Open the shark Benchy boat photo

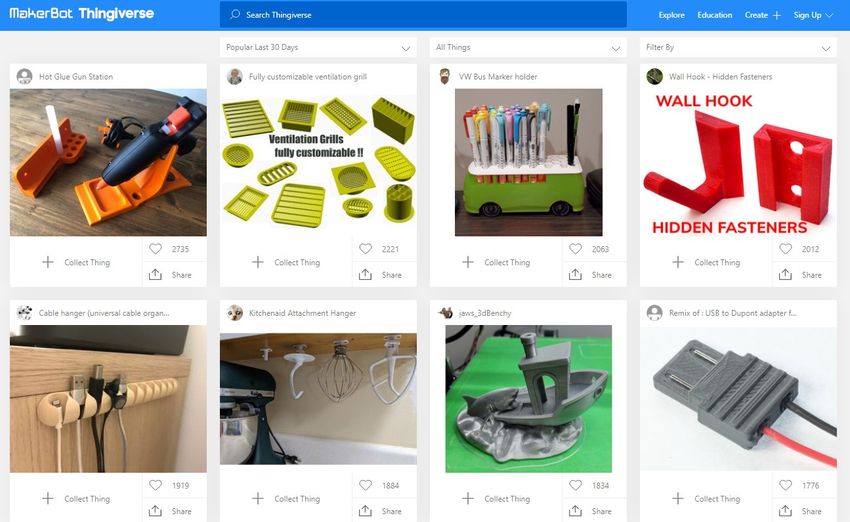[528, 398]
